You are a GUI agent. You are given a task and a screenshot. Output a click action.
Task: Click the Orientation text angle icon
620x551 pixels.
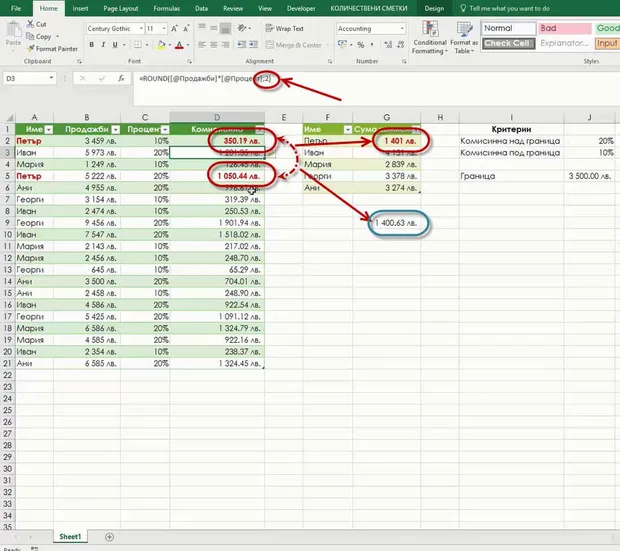[x=241, y=28]
